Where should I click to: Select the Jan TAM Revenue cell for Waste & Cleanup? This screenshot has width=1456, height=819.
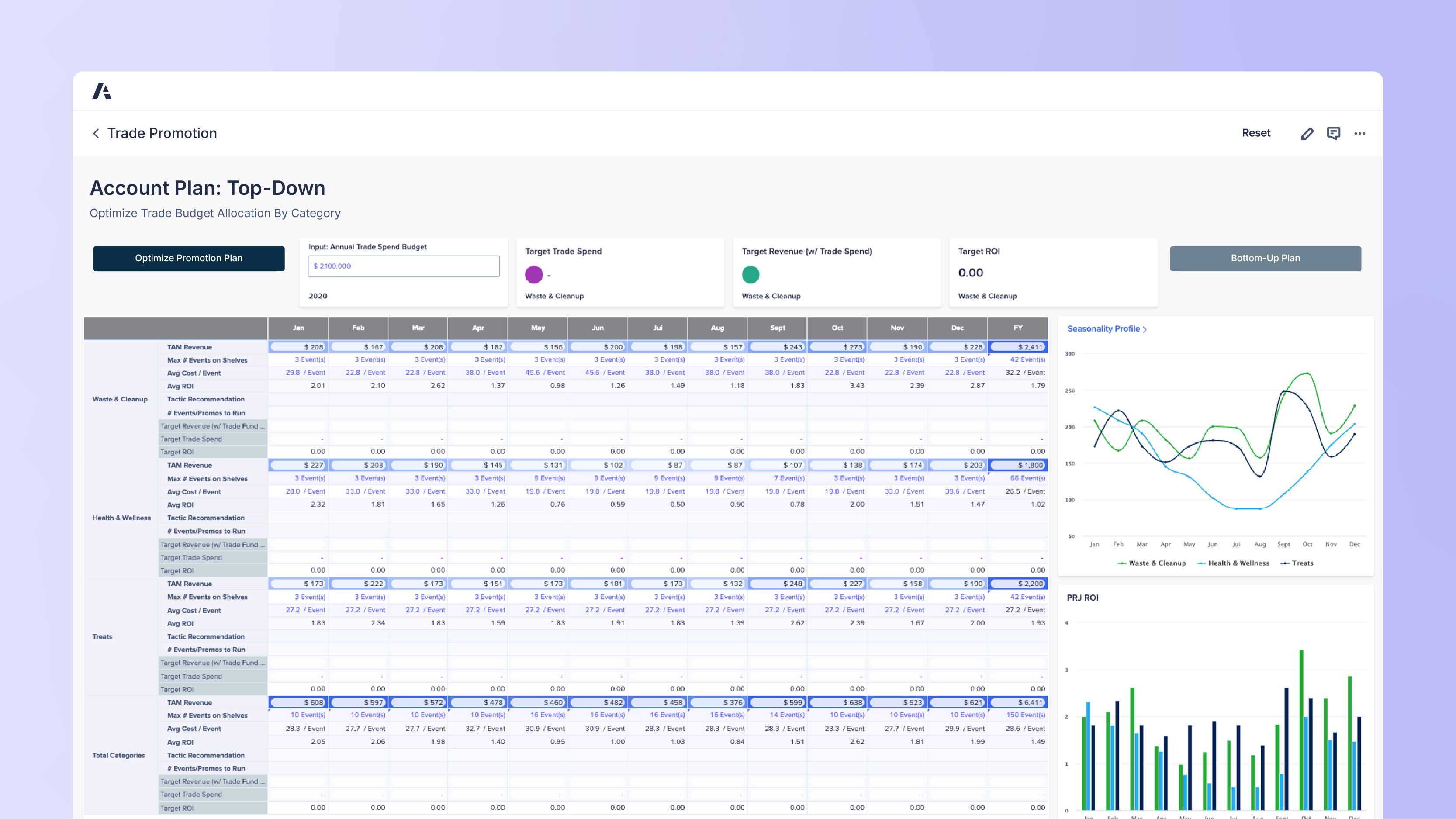[298, 346]
